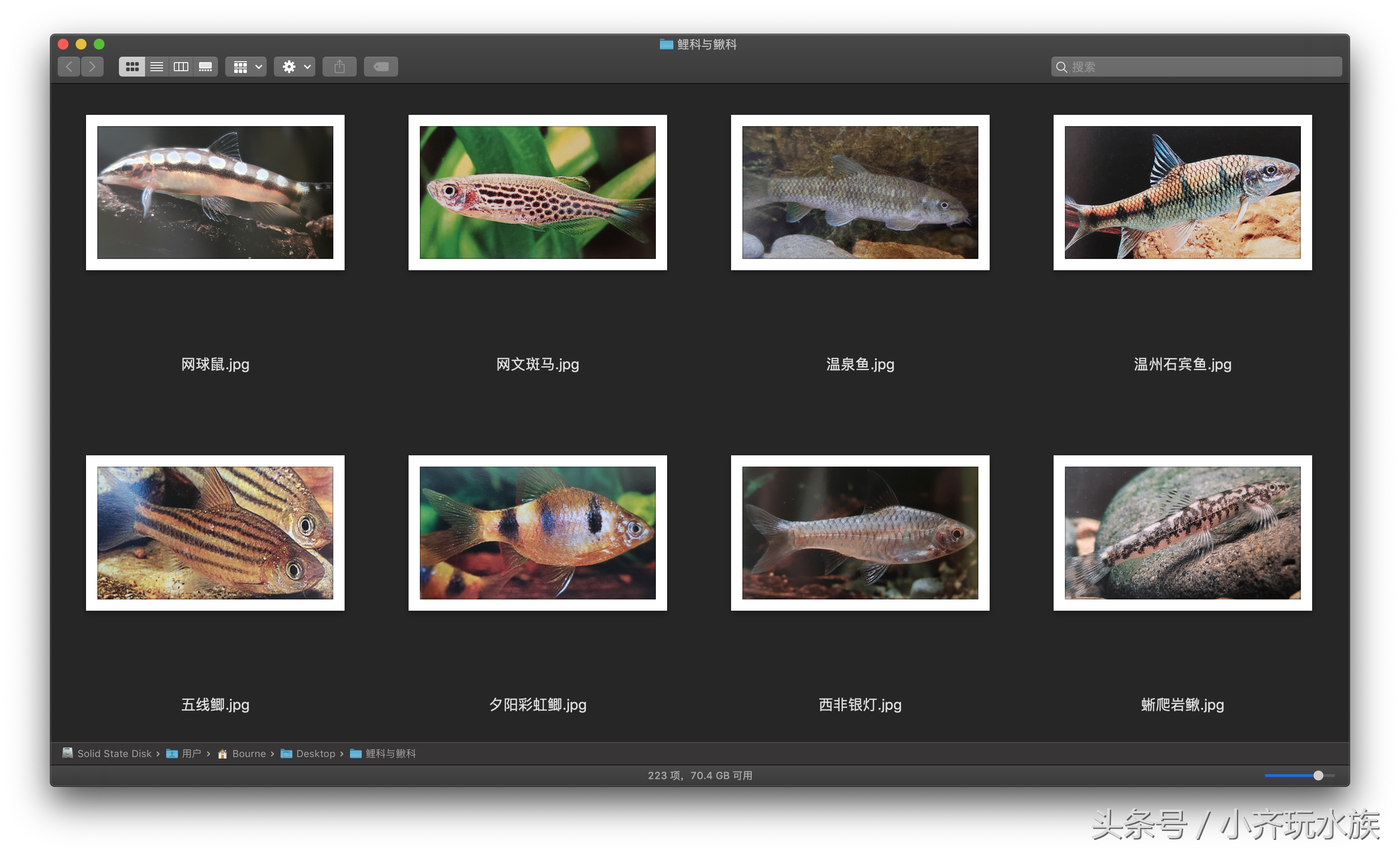Minimize the window with yellow button
This screenshot has height=853, width=1400.
(x=81, y=44)
